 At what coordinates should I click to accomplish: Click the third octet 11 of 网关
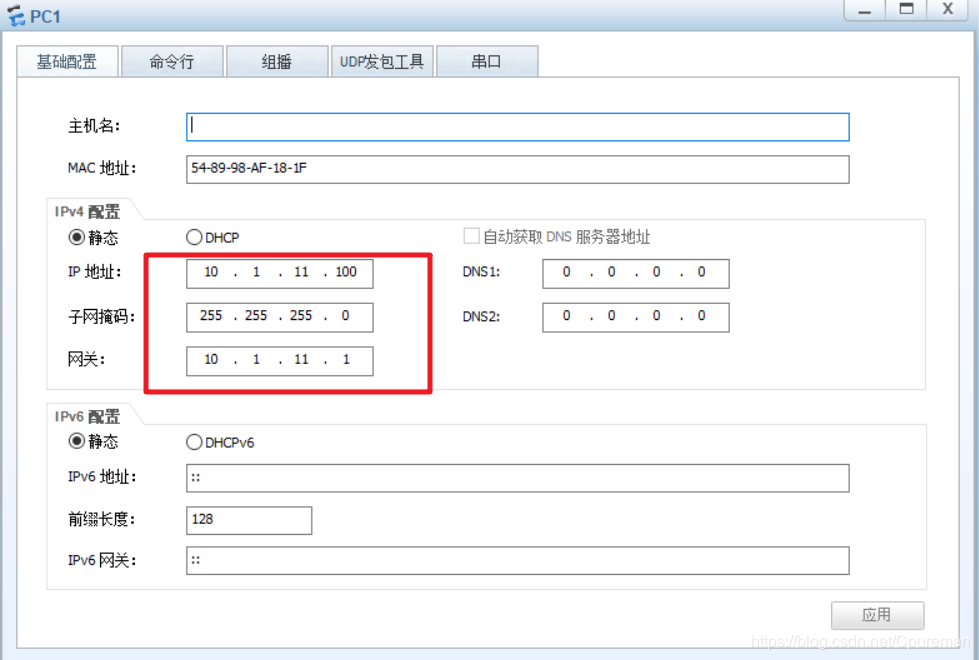click(301, 359)
